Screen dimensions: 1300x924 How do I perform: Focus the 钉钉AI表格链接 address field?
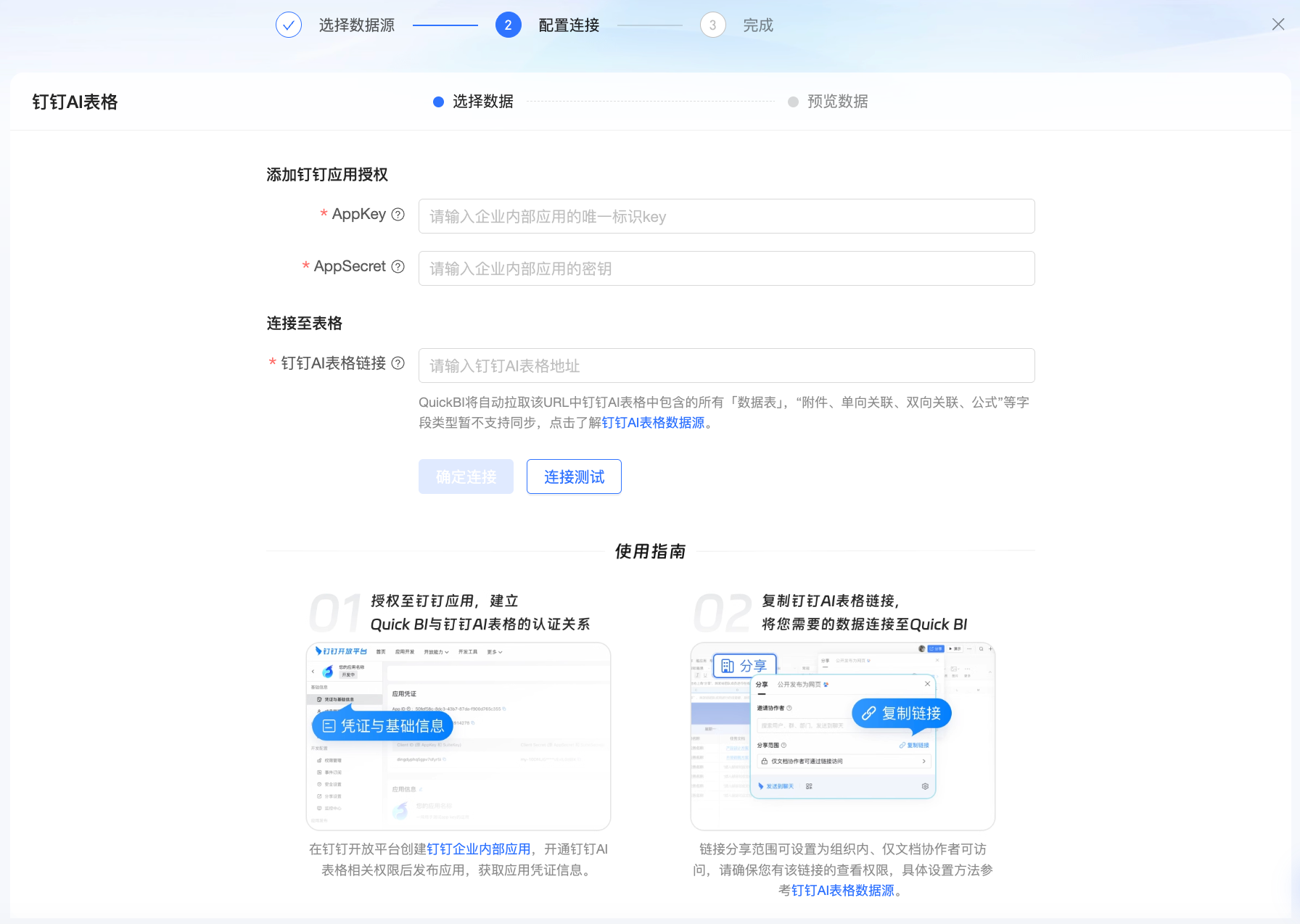[x=727, y=366]
